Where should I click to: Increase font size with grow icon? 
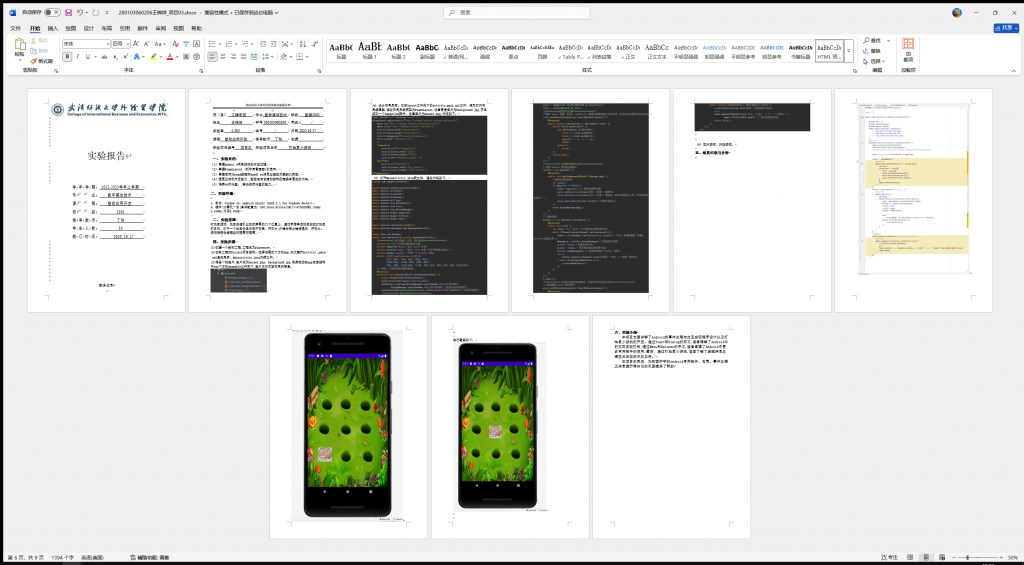pos(136,44)
